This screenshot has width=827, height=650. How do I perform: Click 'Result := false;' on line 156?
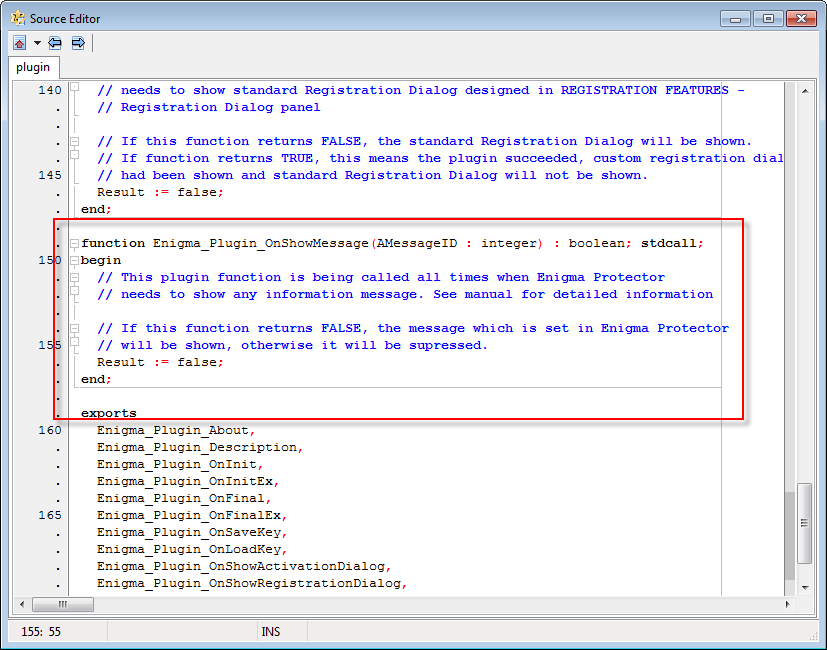[160, 362]
